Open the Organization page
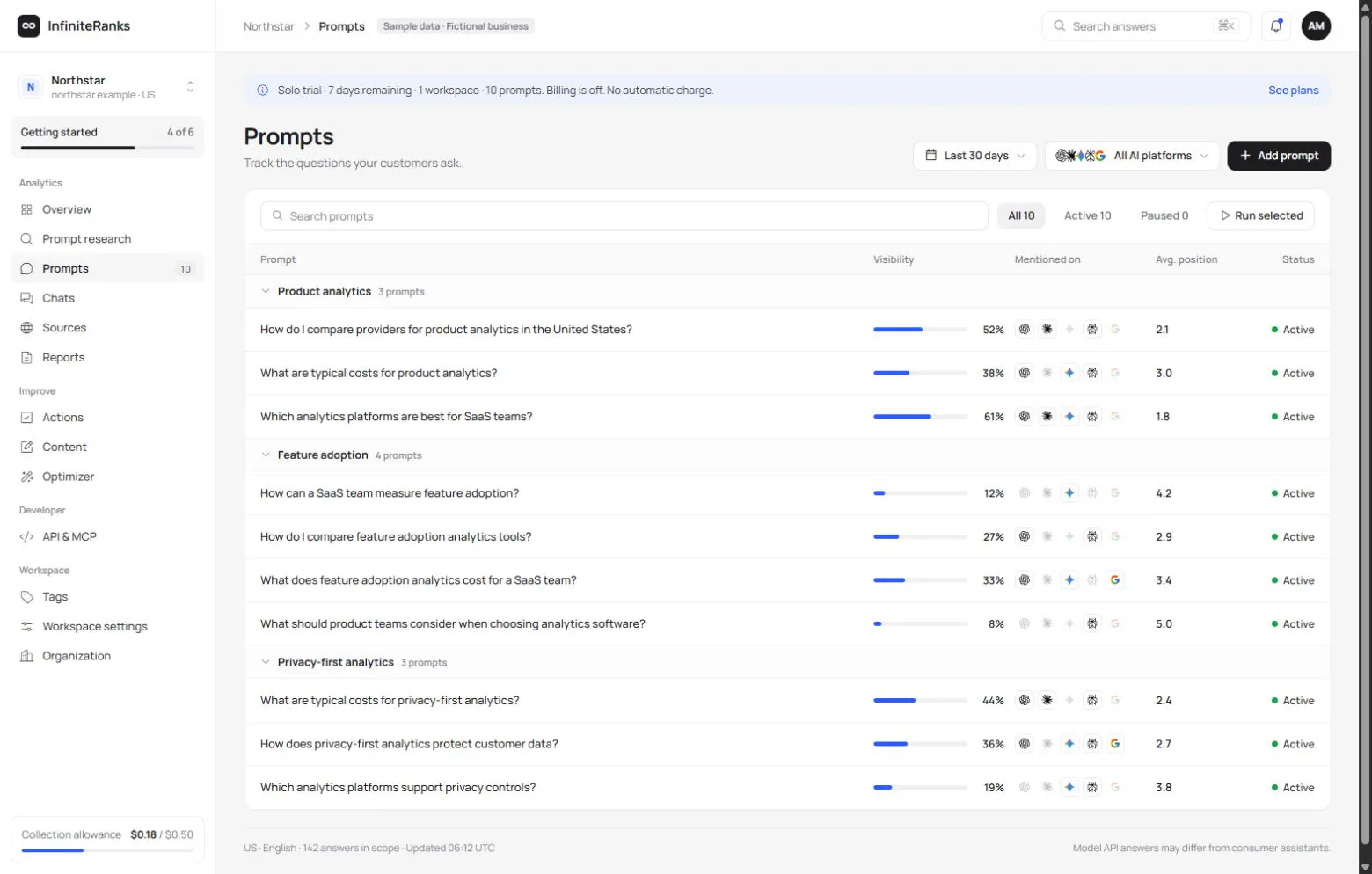Screen dimensions: 1372x874 107,656
